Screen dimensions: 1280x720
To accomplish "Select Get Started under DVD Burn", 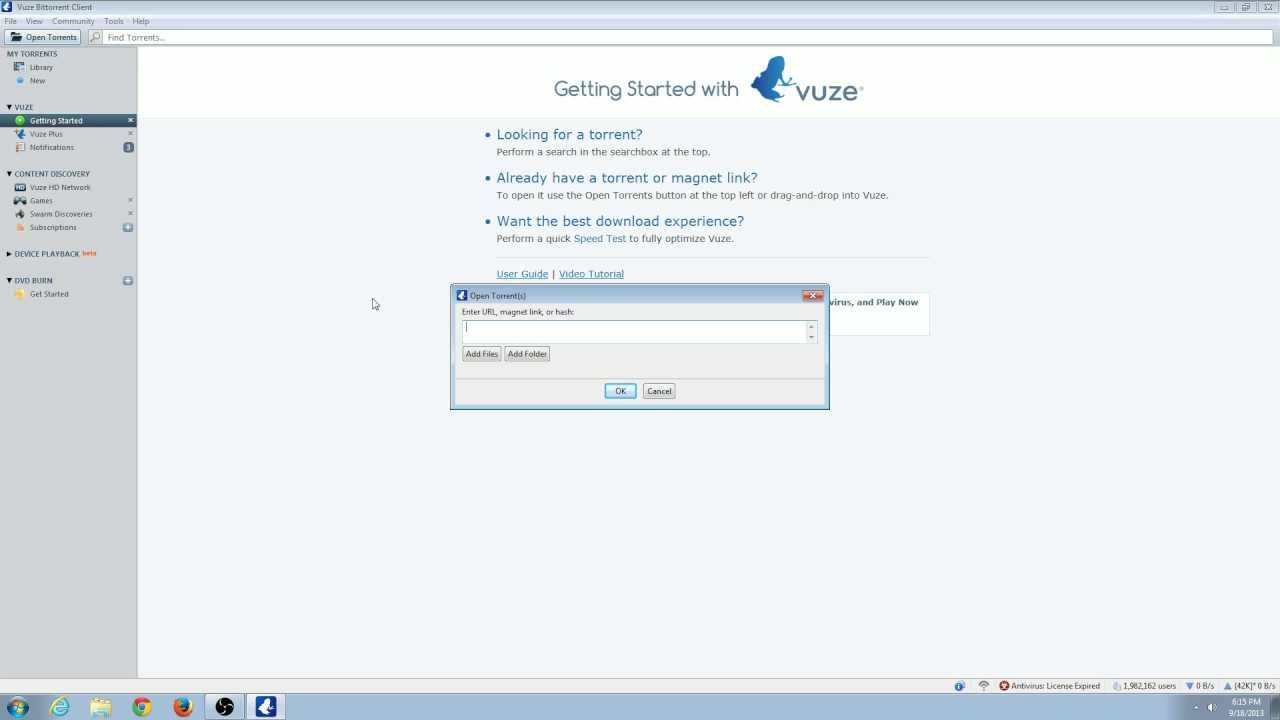I will 49,293.
